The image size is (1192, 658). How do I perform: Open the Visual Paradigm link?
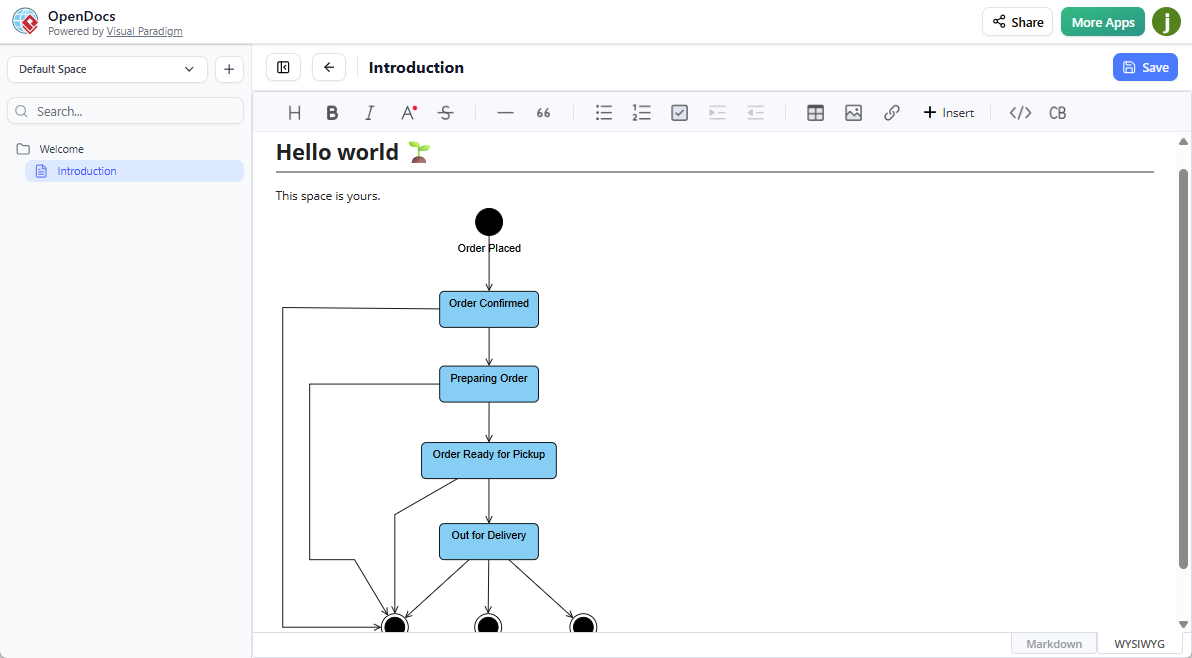point(144,31)
